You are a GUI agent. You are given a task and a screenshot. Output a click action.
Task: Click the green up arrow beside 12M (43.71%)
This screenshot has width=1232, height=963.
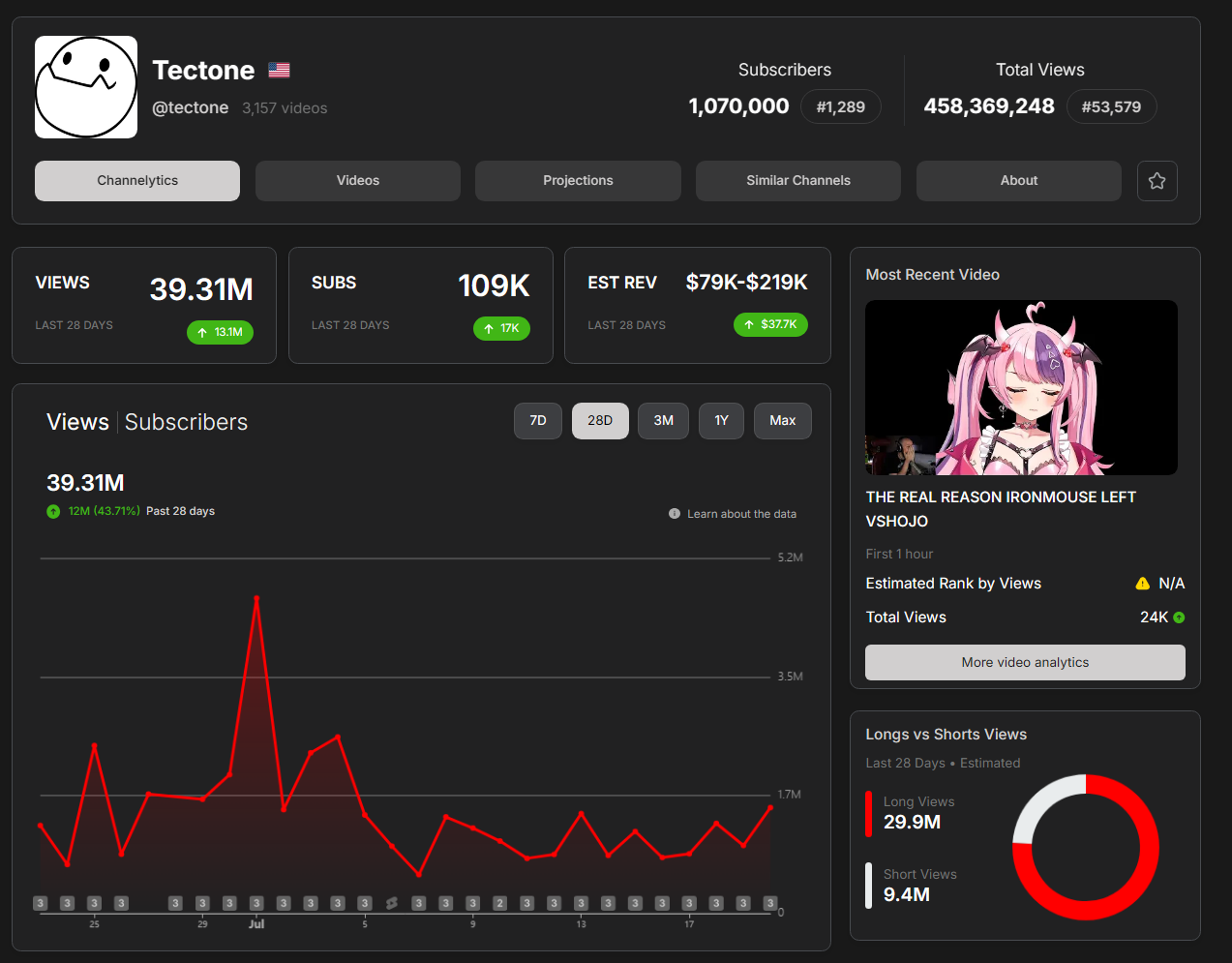pos(53,511)
